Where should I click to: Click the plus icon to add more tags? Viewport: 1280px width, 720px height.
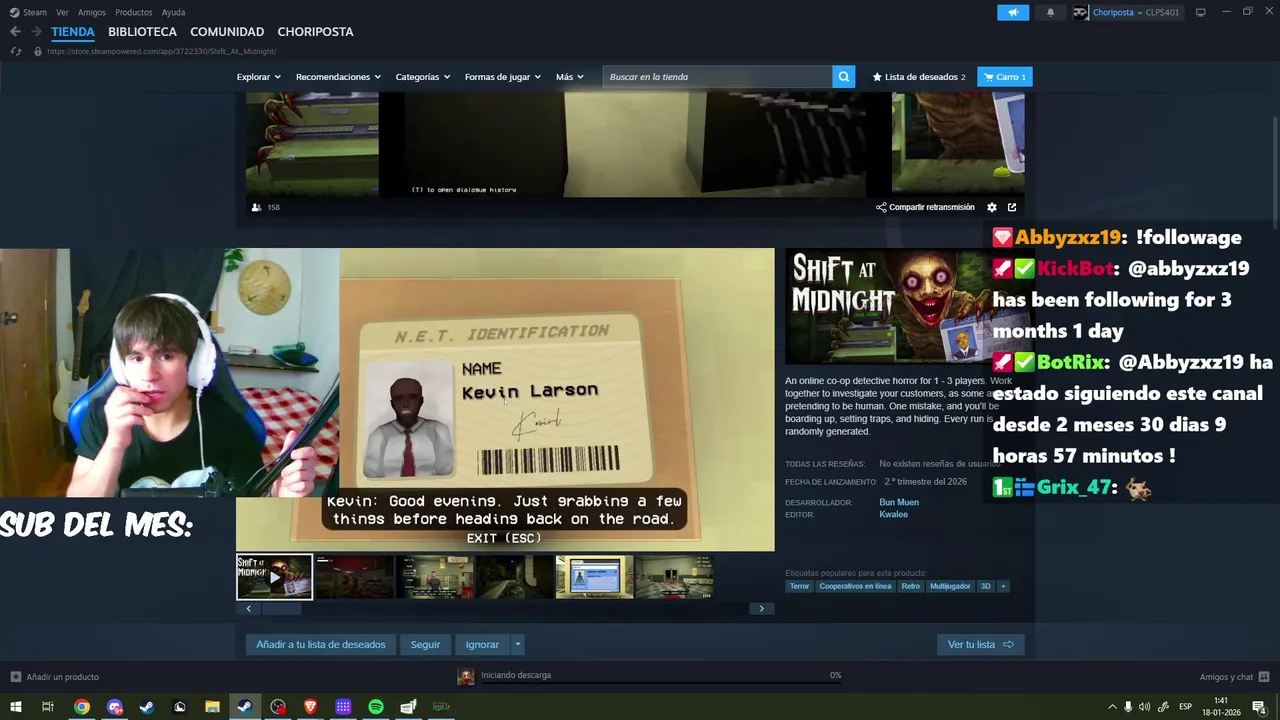[1003, 586]
